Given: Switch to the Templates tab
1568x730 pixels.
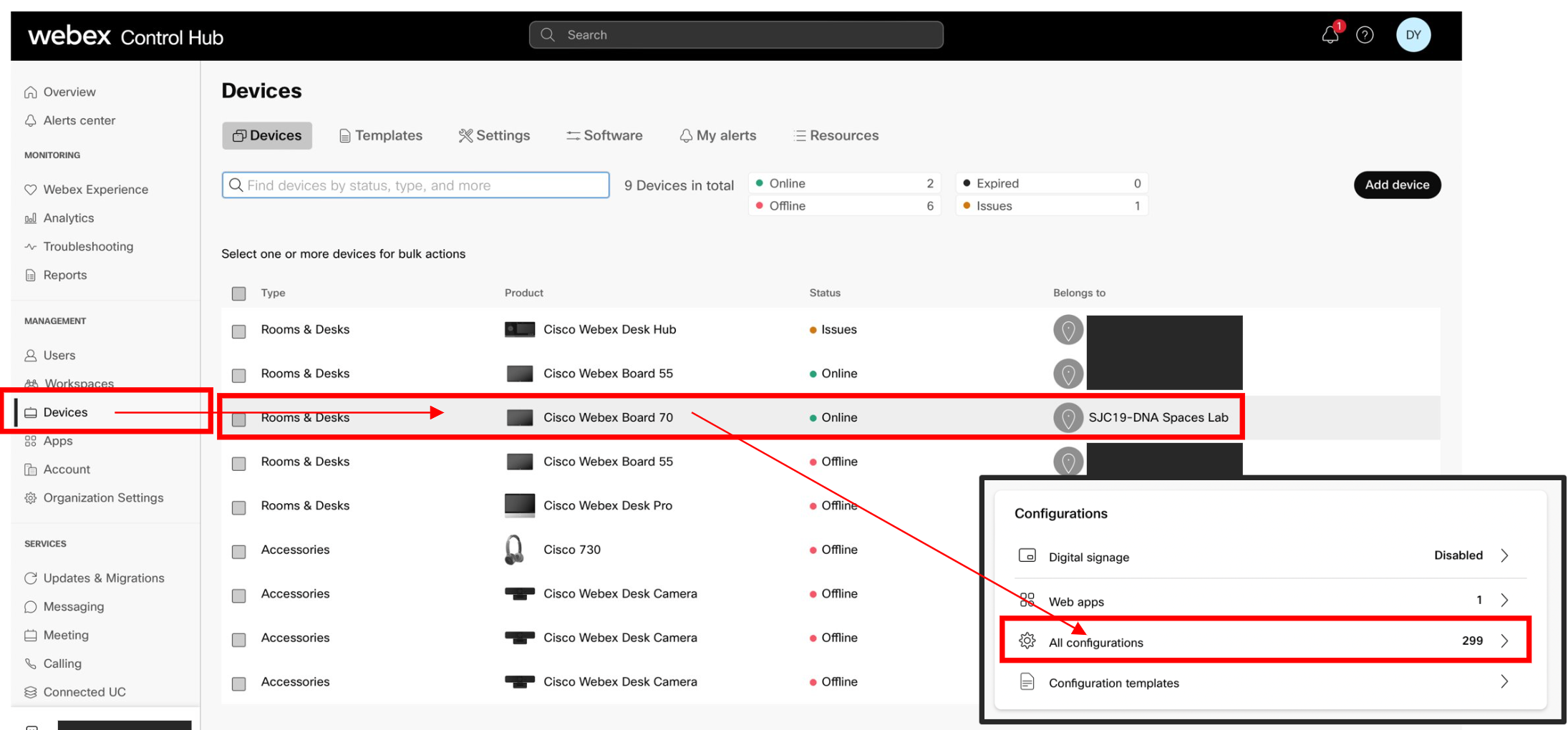Looking at the screenshot, I should point(381,136).
